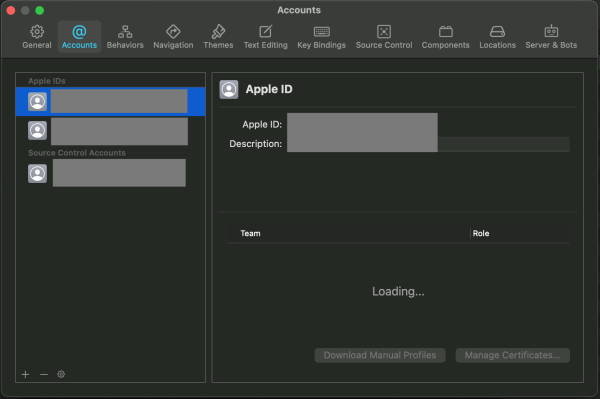Click the green zoom window button
This screenshot has width=600, height=399.
(39, 10)
